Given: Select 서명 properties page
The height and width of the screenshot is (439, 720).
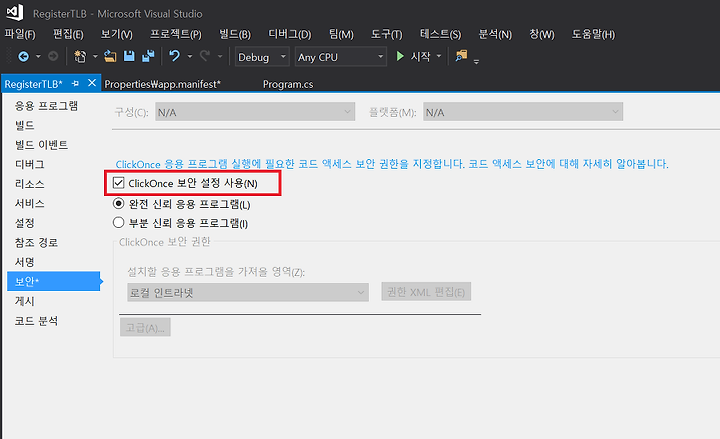Looking at the screenshot, I should (x=24, y=262).
